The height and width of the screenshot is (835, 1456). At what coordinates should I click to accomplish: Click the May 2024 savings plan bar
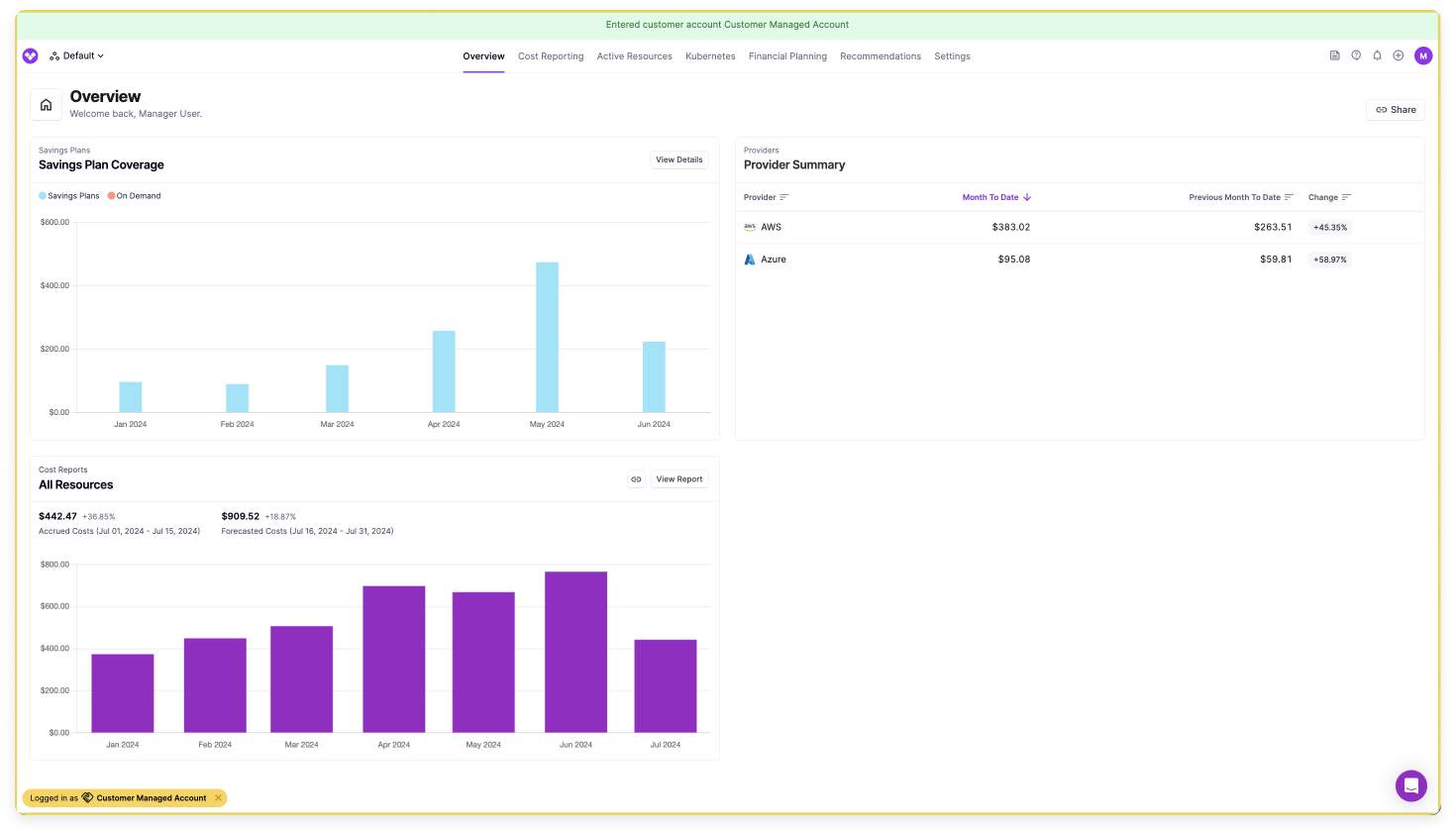pyautogui.click(x=547, y=337)
